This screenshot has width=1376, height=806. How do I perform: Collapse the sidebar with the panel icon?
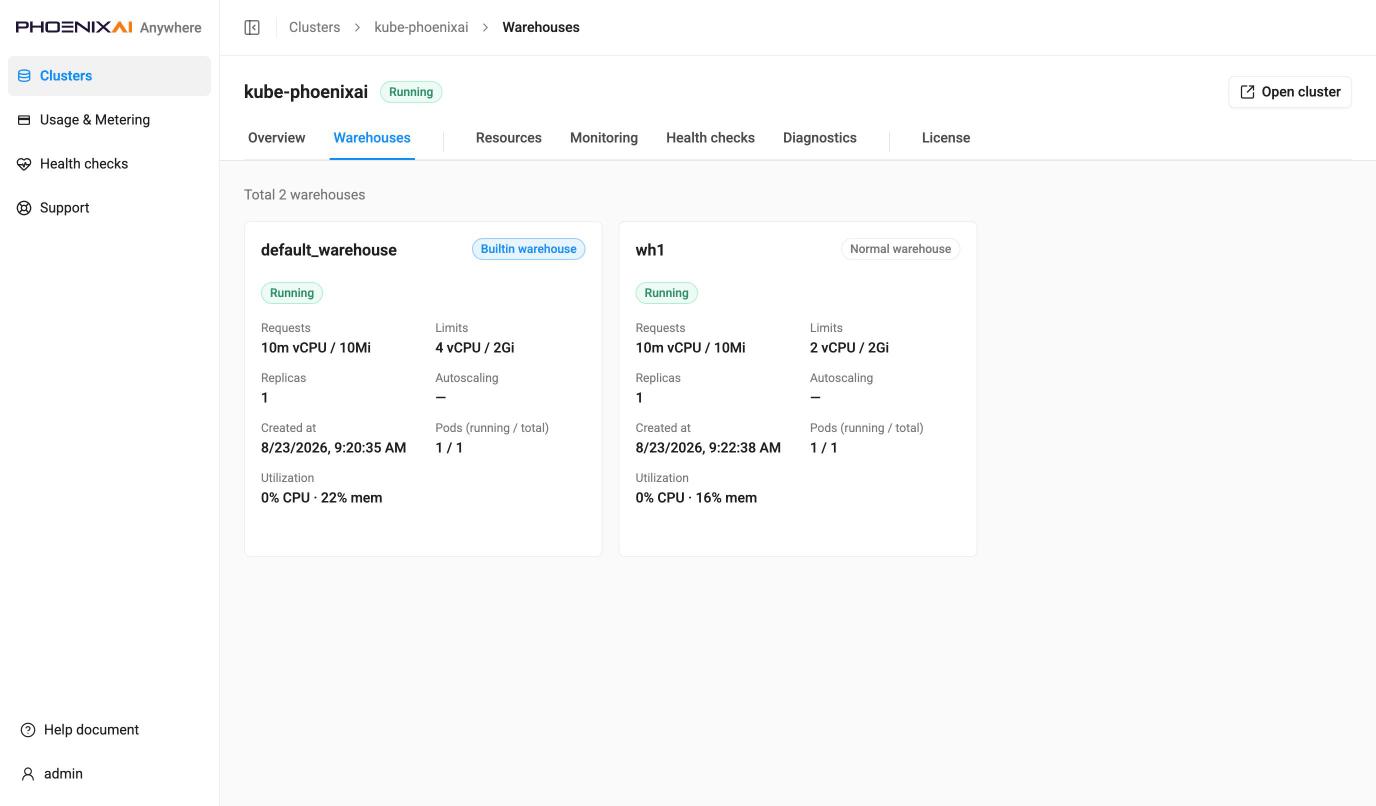tap(252, 27)
